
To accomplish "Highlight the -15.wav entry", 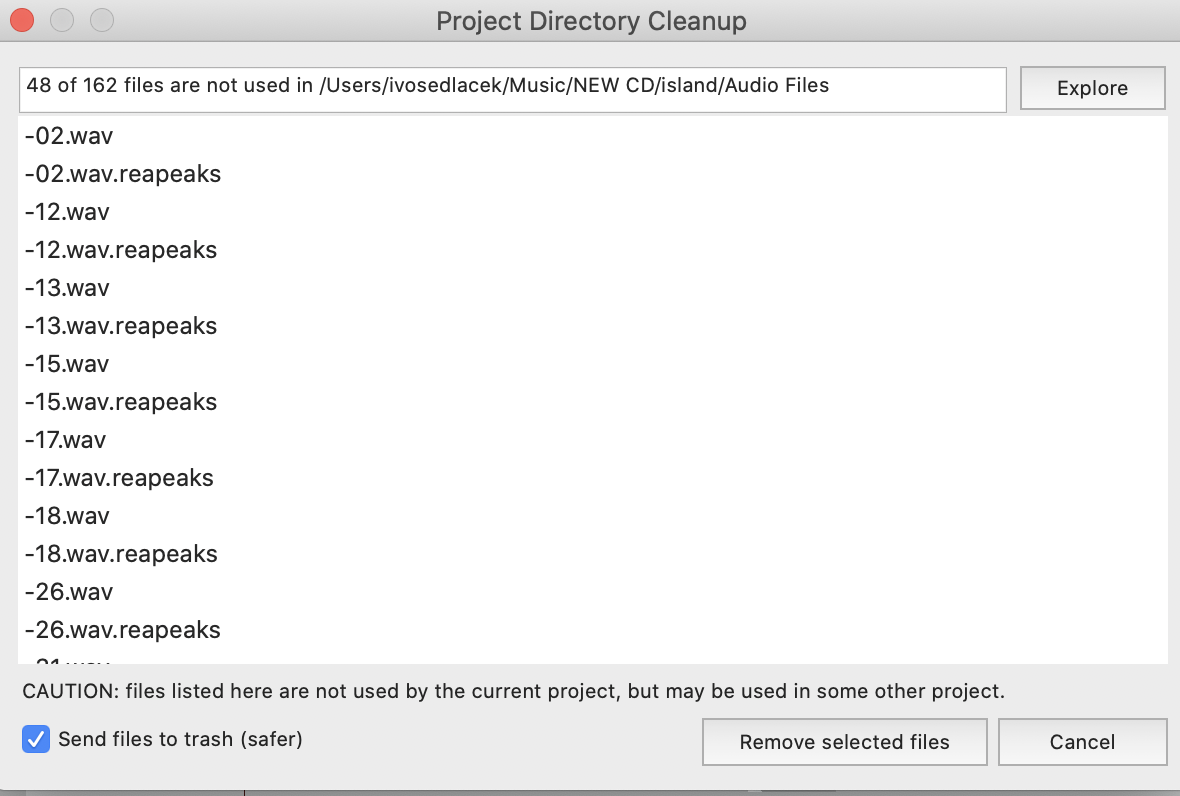I will coord(68,364).
